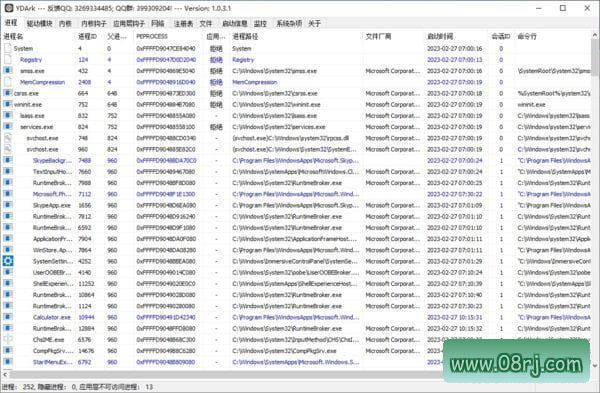Click the lsass.exe process icon
The height and width of the screenshot is (393, 600).
[8, 116]
